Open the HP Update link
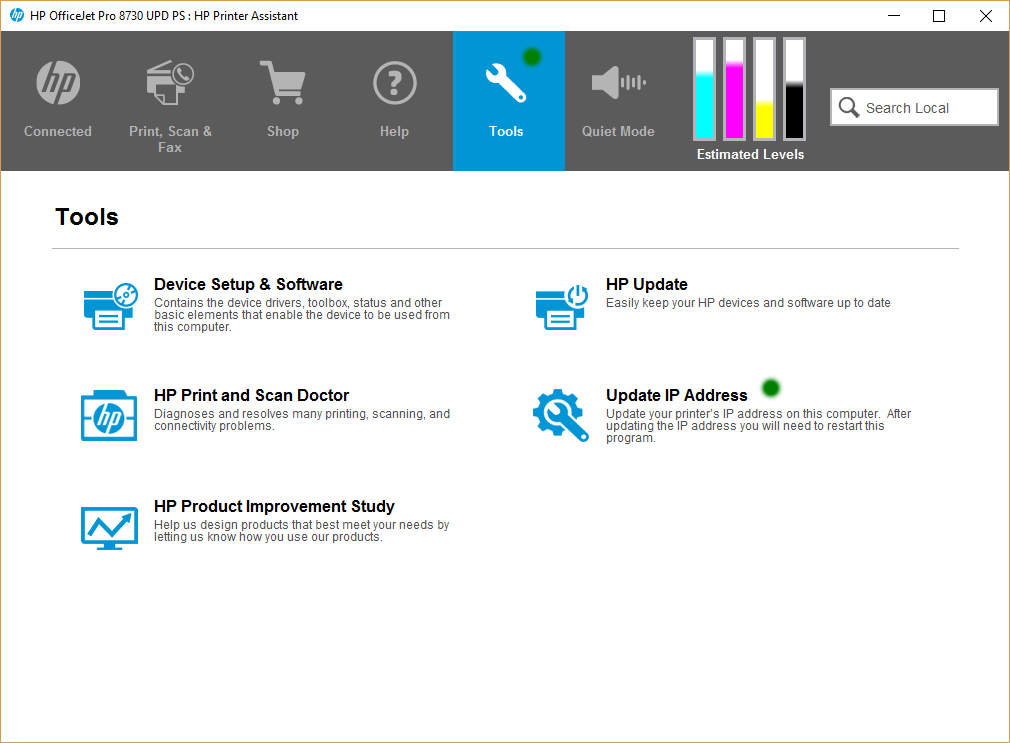 (647, 284)
